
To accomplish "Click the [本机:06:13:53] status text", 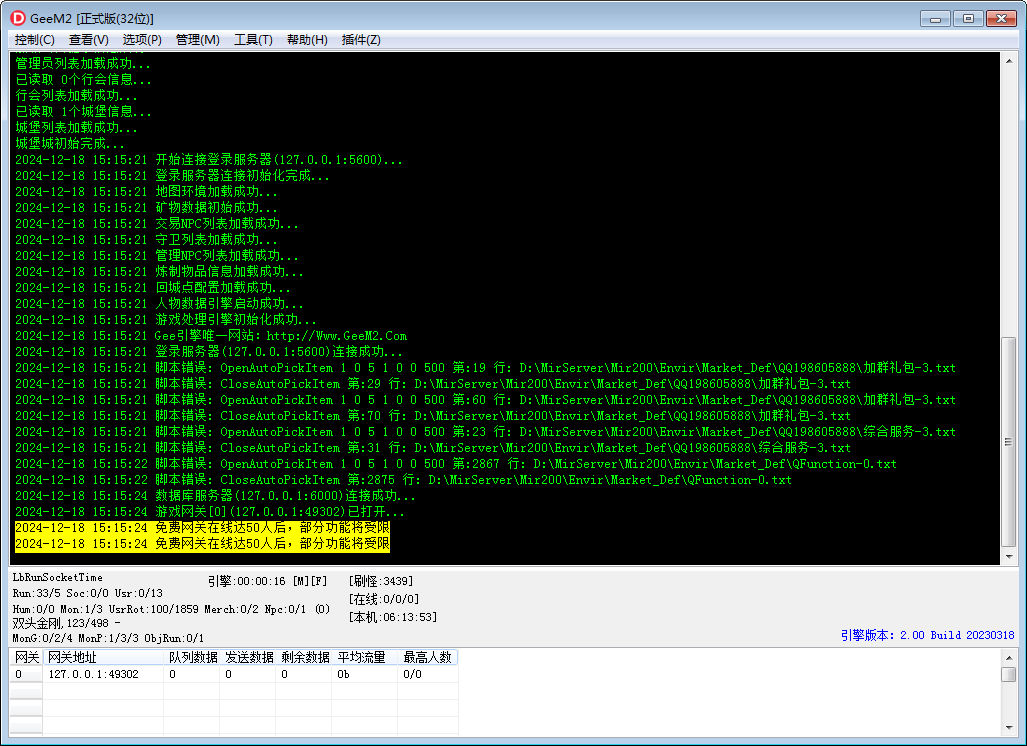I will click(x=393, y=616).
